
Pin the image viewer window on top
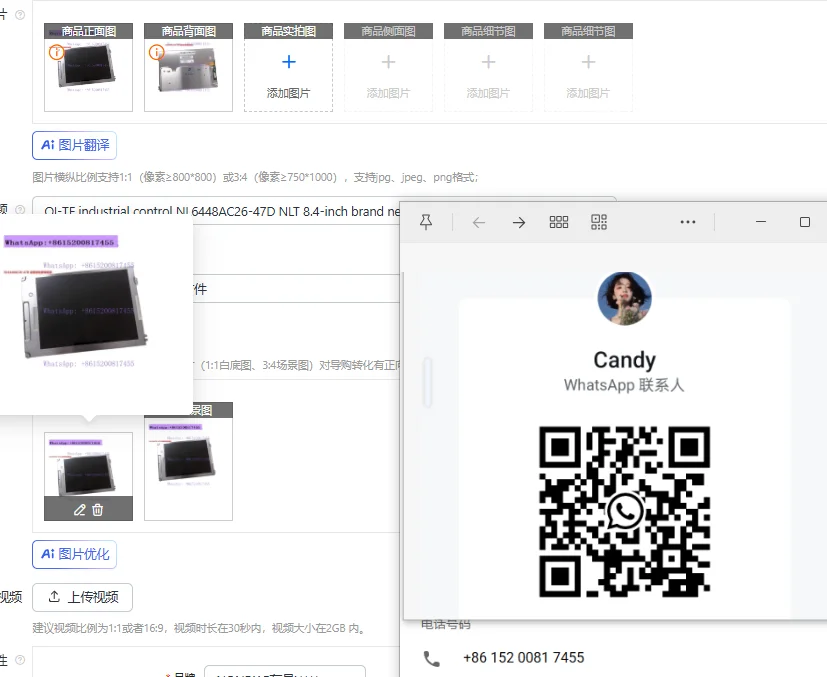click(426, 222)
